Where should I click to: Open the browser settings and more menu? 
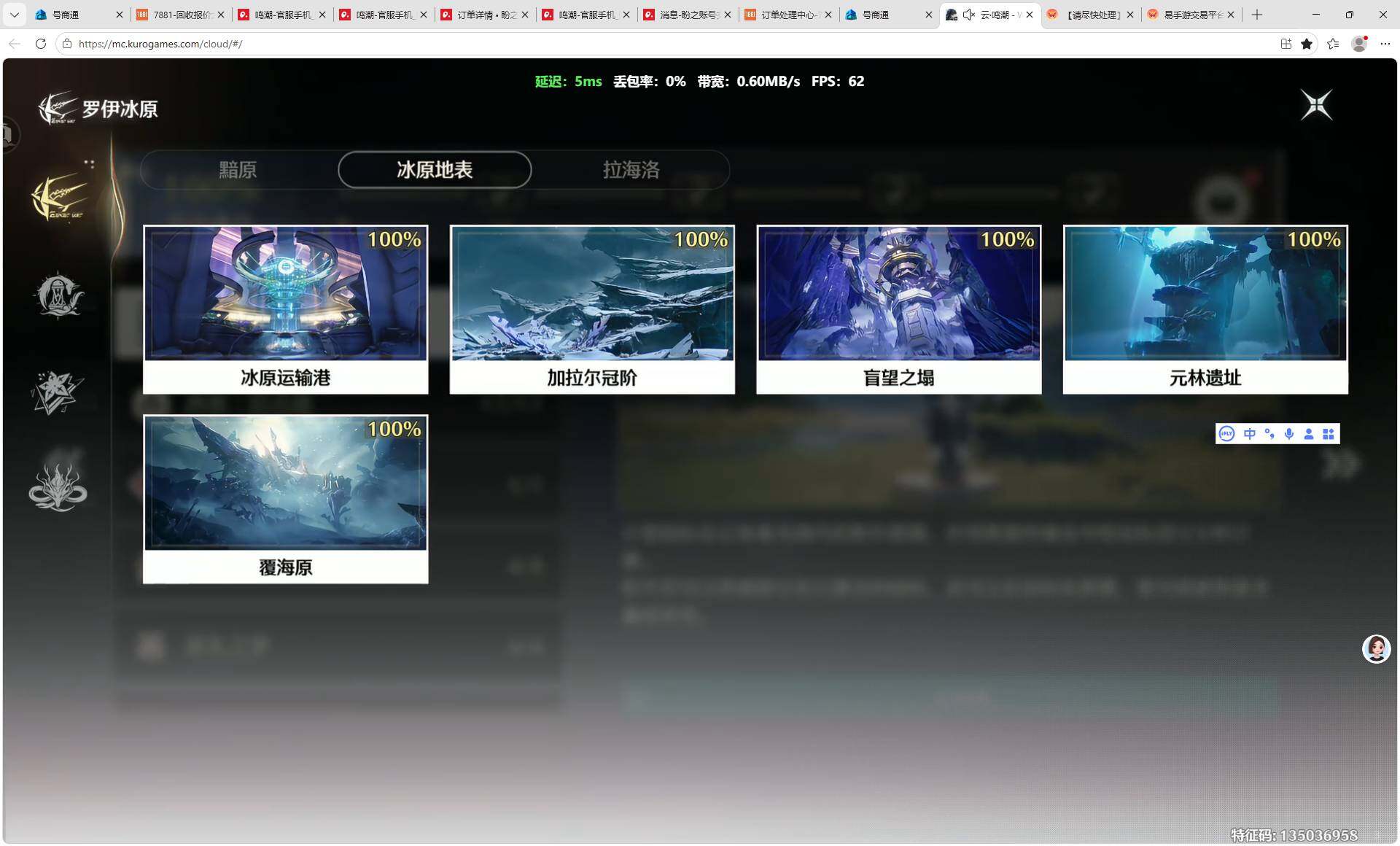pos(1385,44)
